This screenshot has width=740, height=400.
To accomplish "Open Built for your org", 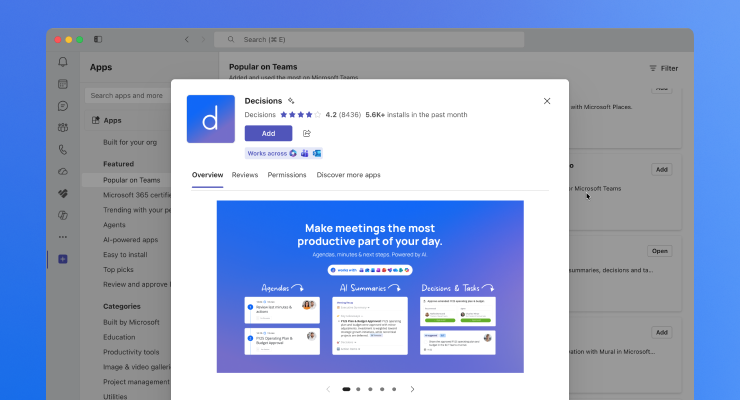I will point(130,142).
